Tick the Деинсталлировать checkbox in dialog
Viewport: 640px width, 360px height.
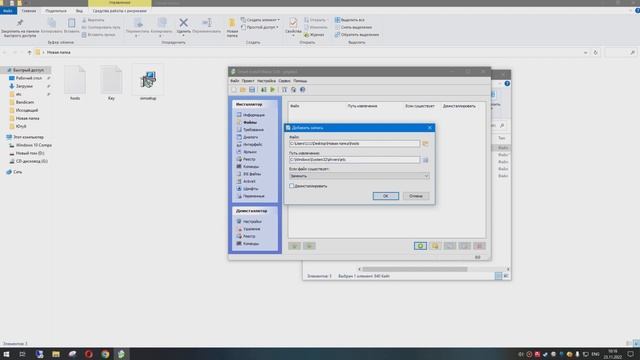click(x=291, y=186)
